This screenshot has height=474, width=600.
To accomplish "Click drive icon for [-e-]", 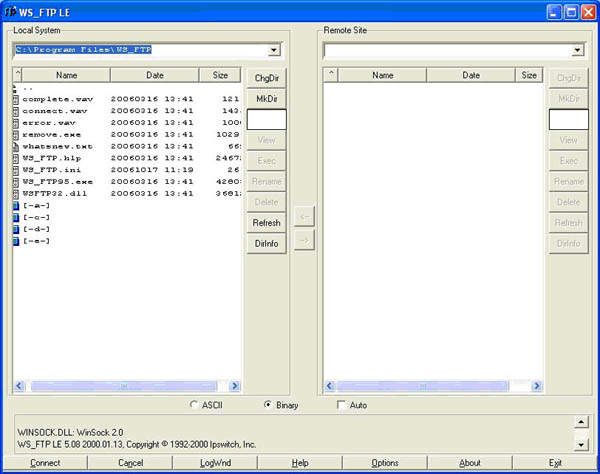I will click(x=16, y=241).
